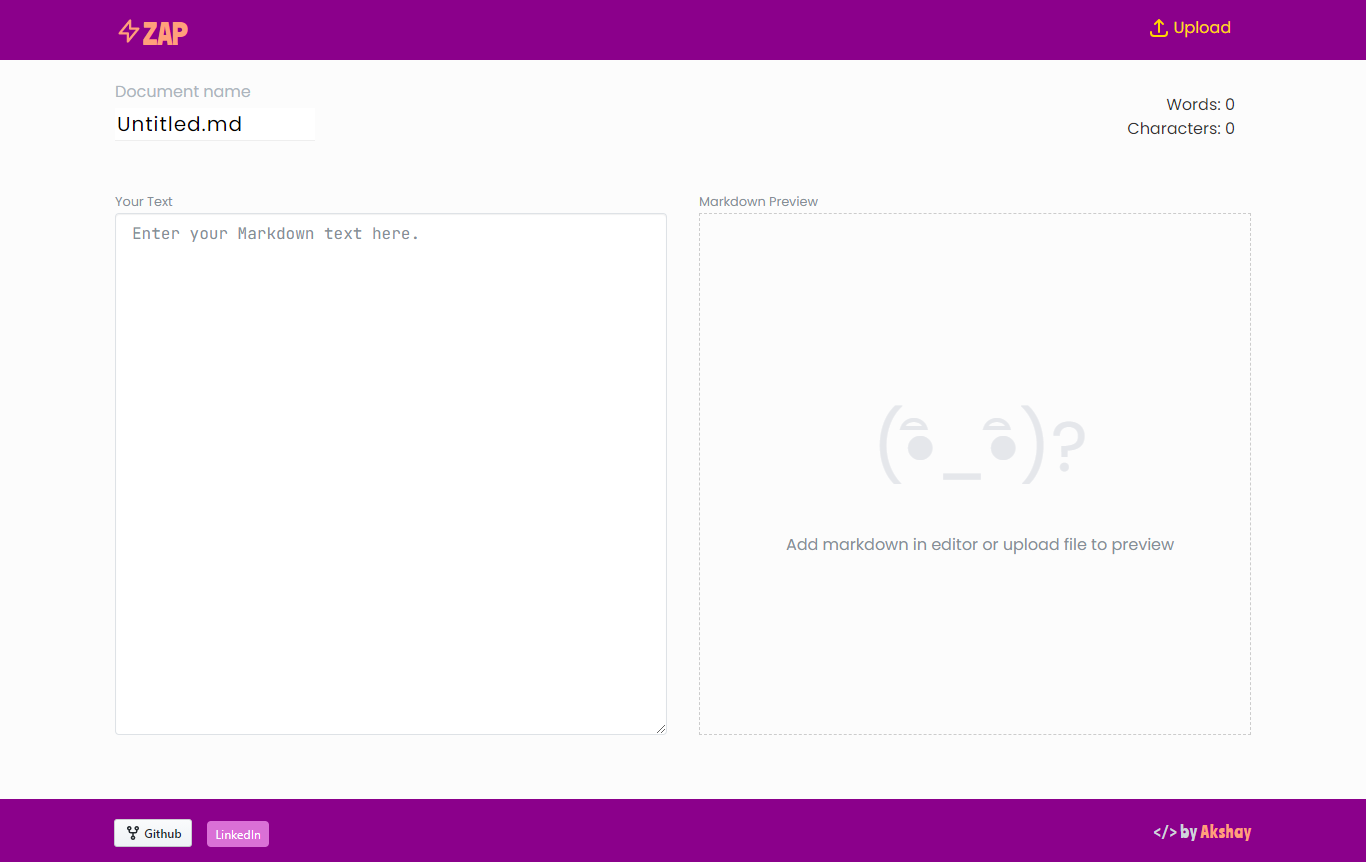Click the Words: 0 counter
1366x862 pixels.
point(1200,104)
